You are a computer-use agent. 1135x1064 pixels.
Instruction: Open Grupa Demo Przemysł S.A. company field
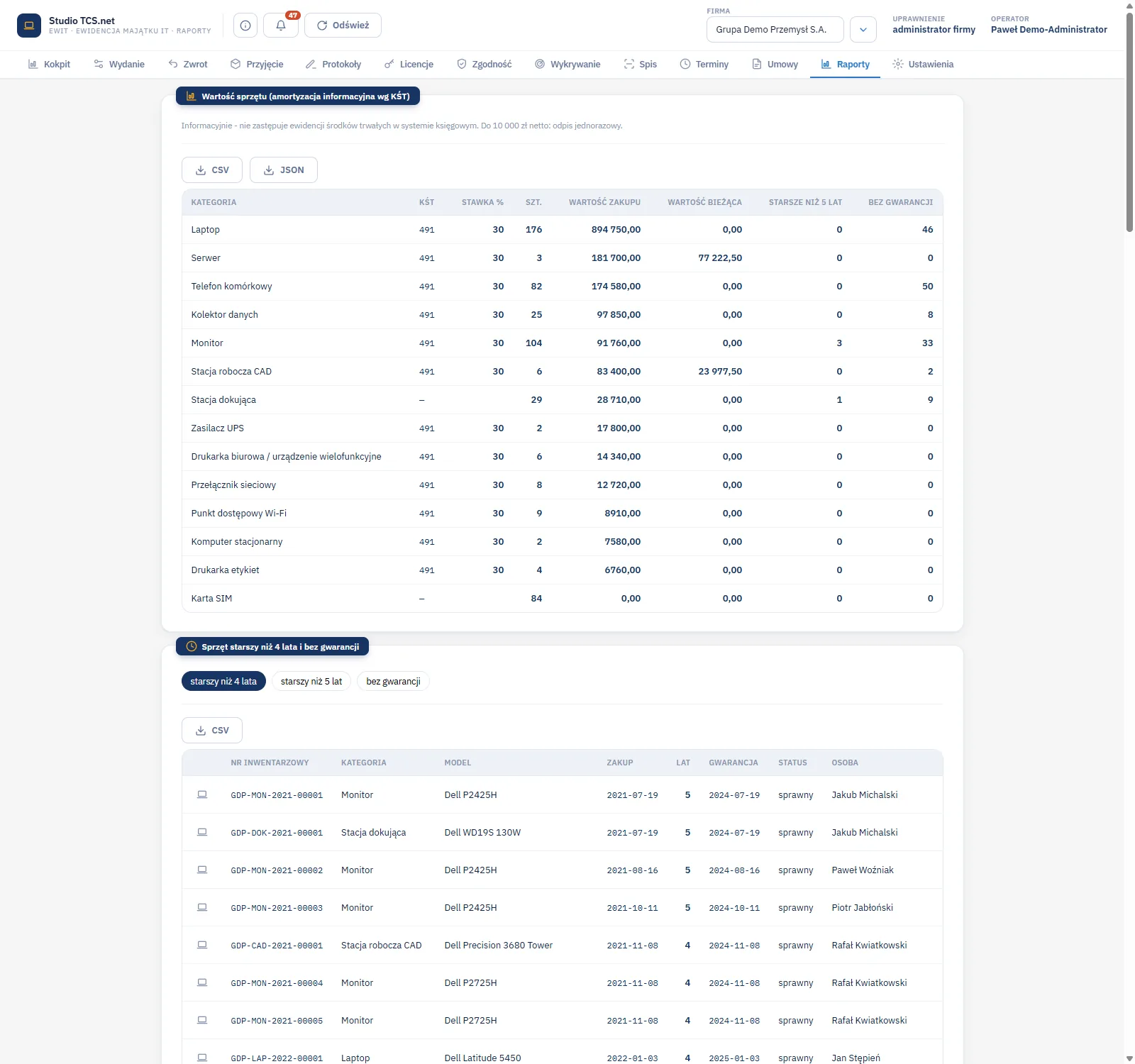775,30
